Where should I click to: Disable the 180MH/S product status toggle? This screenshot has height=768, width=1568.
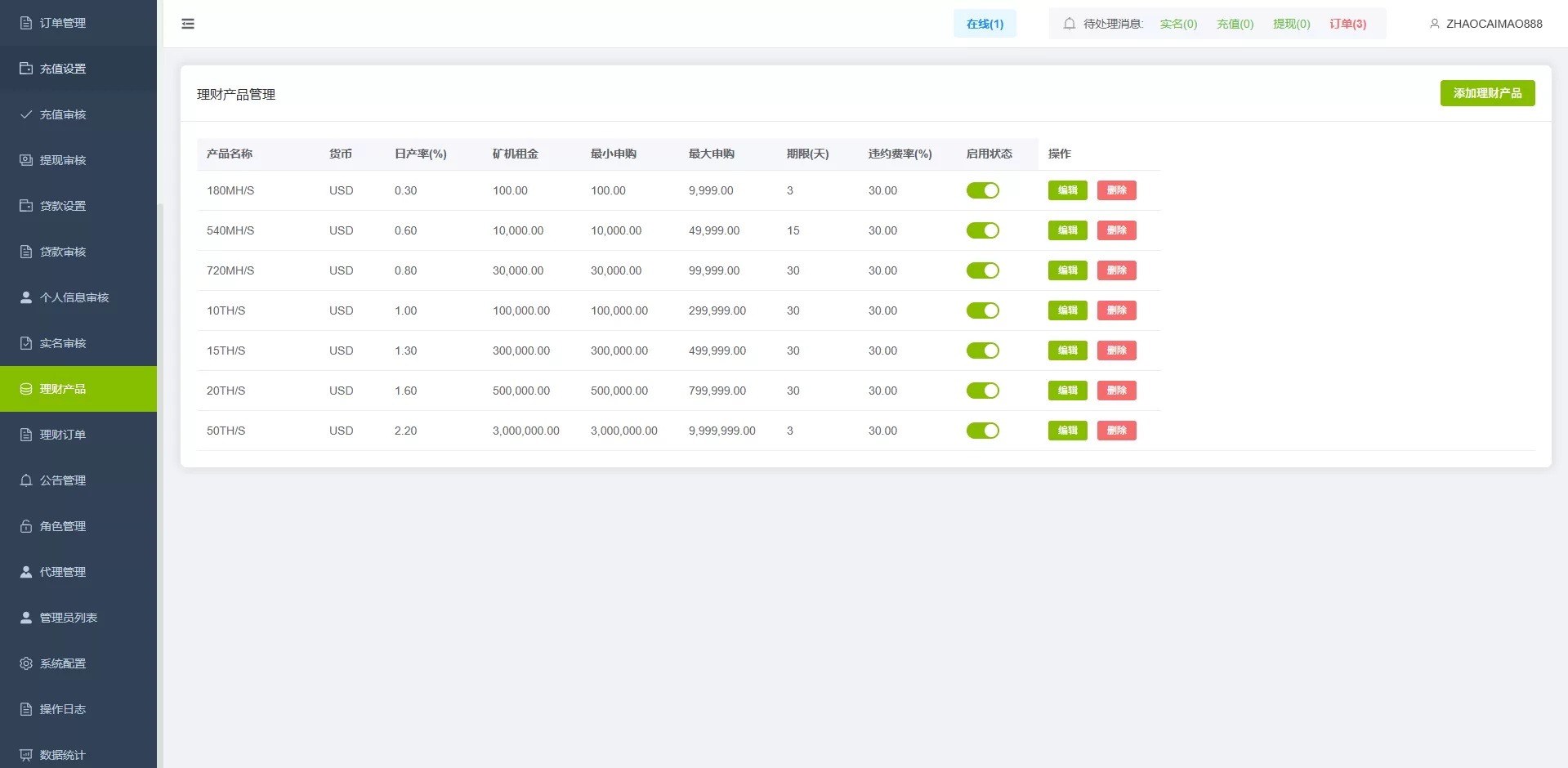click(x=982, y=190)
